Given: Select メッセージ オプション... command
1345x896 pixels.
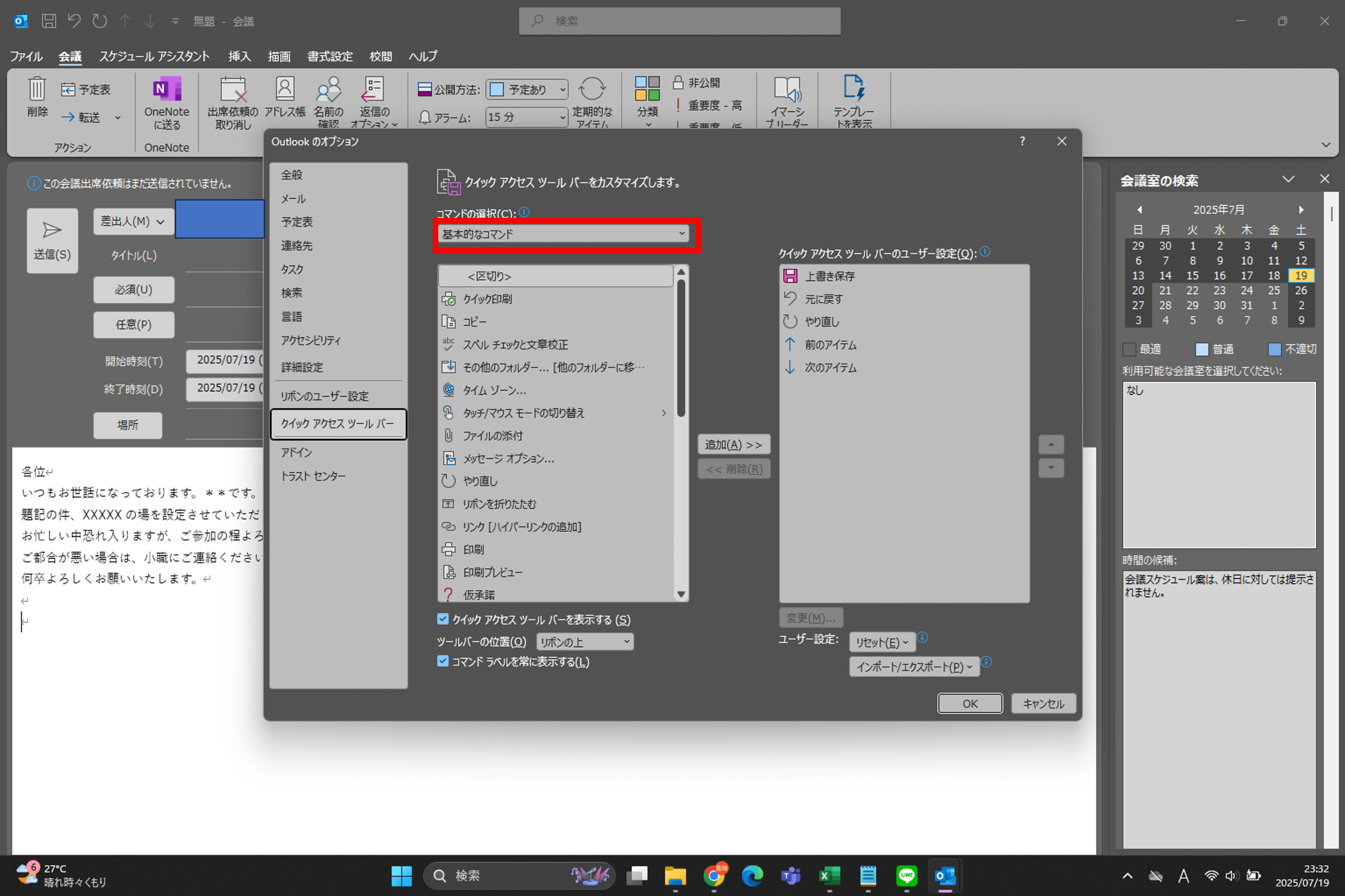Looking at the screenshot, I should coord(556,458).
